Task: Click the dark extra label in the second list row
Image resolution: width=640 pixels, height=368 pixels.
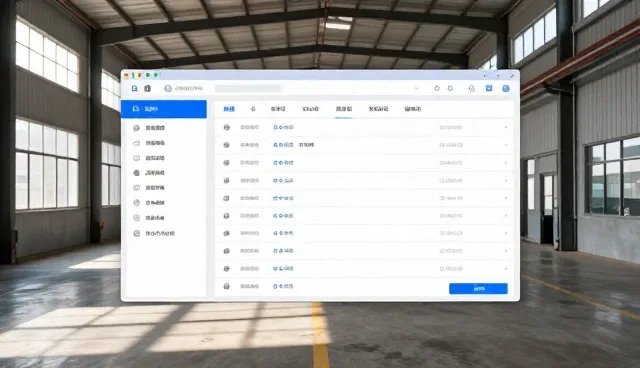Action: tap(307, 145)
